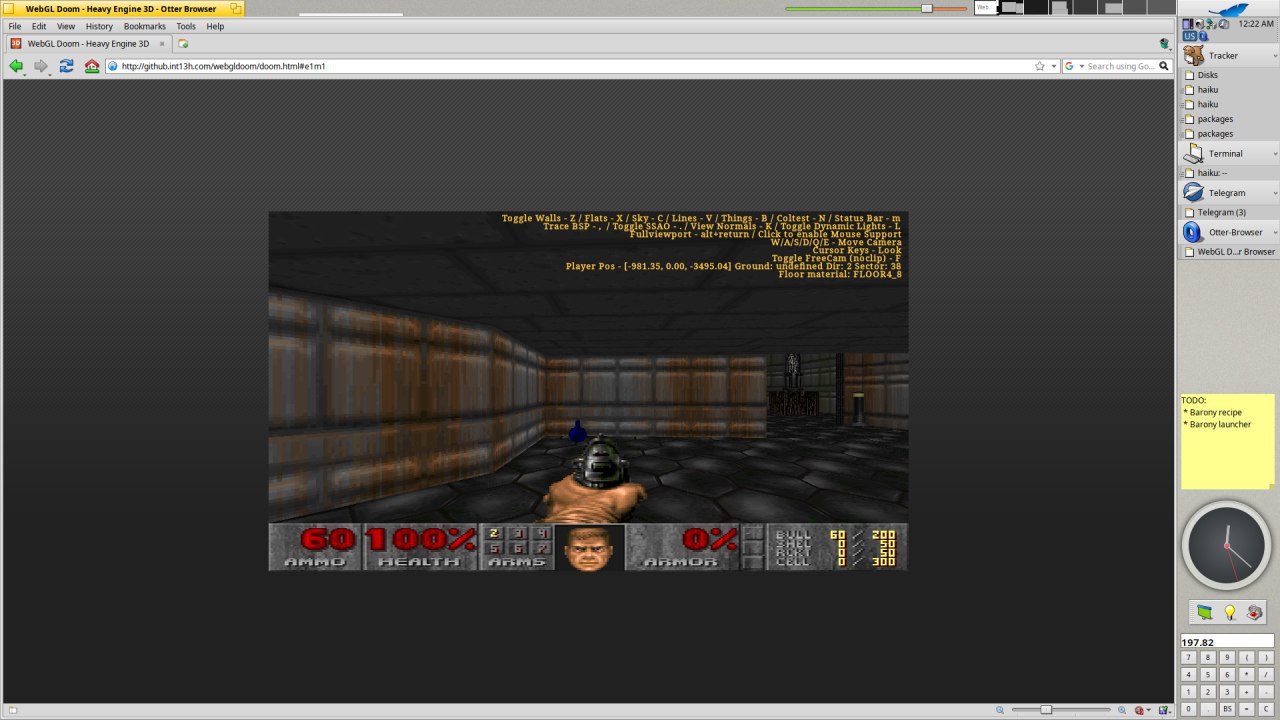1280x720 pixels.
Task: Click calculator equals button
Action: tap(1245, 709)
